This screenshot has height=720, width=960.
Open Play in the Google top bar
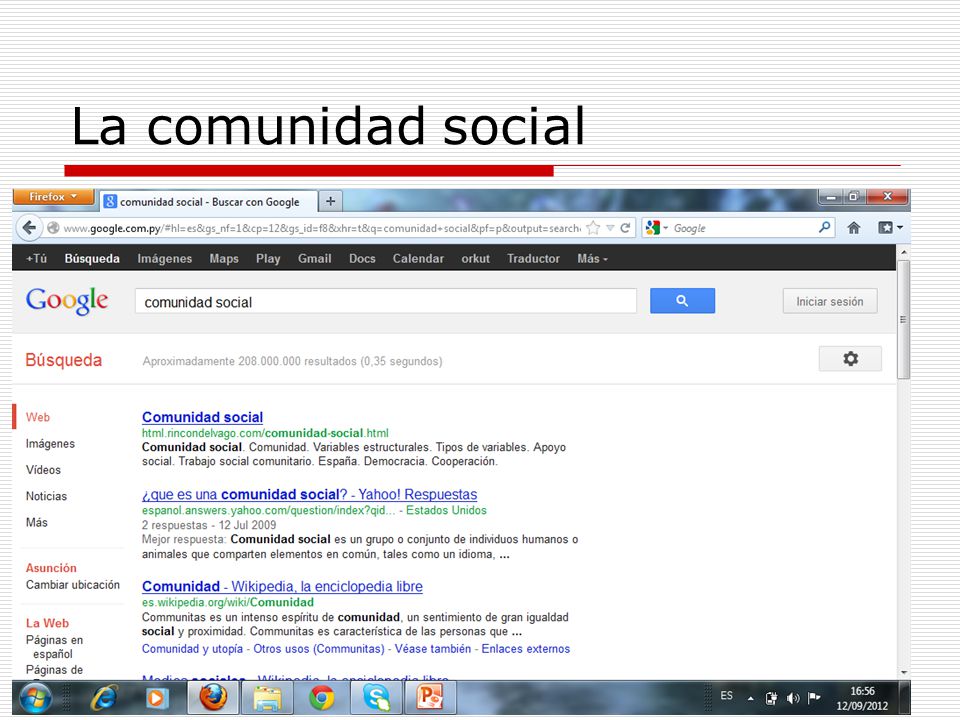(268, 258)
